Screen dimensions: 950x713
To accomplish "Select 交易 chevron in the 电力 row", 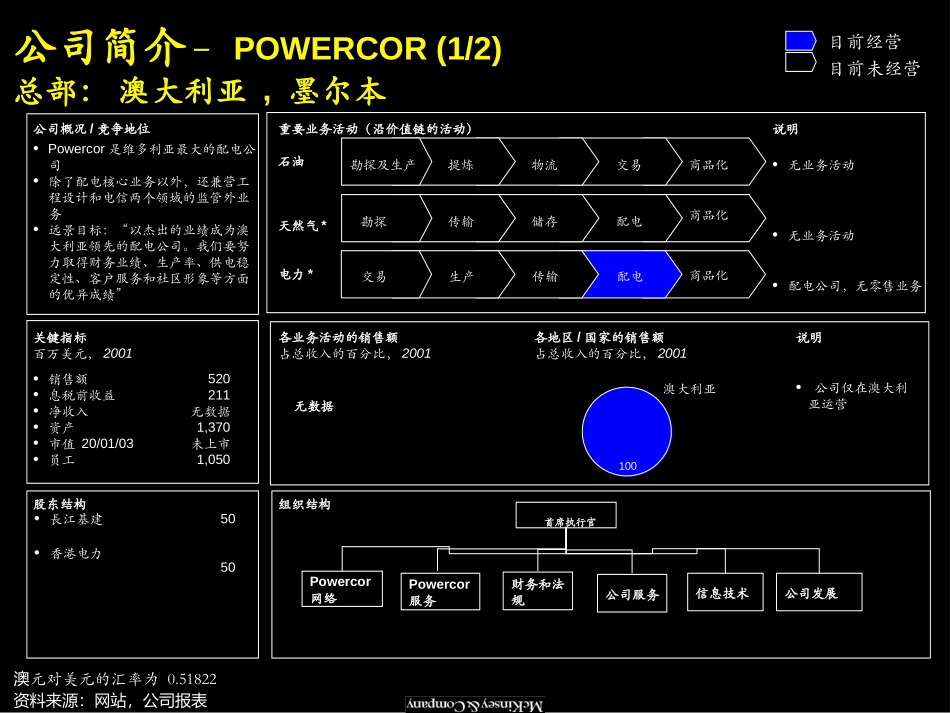I will pyautogui.click(x=386, y=275).
